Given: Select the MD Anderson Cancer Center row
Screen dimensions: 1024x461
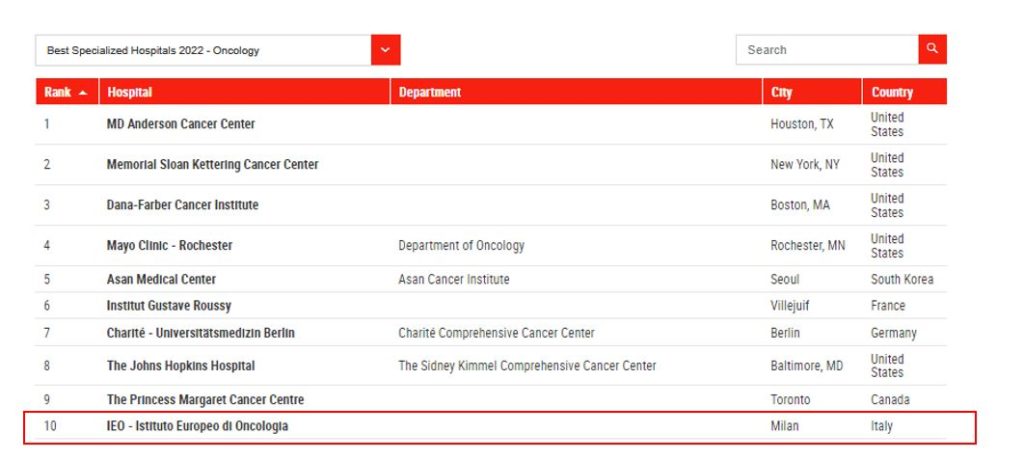Looking at the screenshot, I should [181, 124].
